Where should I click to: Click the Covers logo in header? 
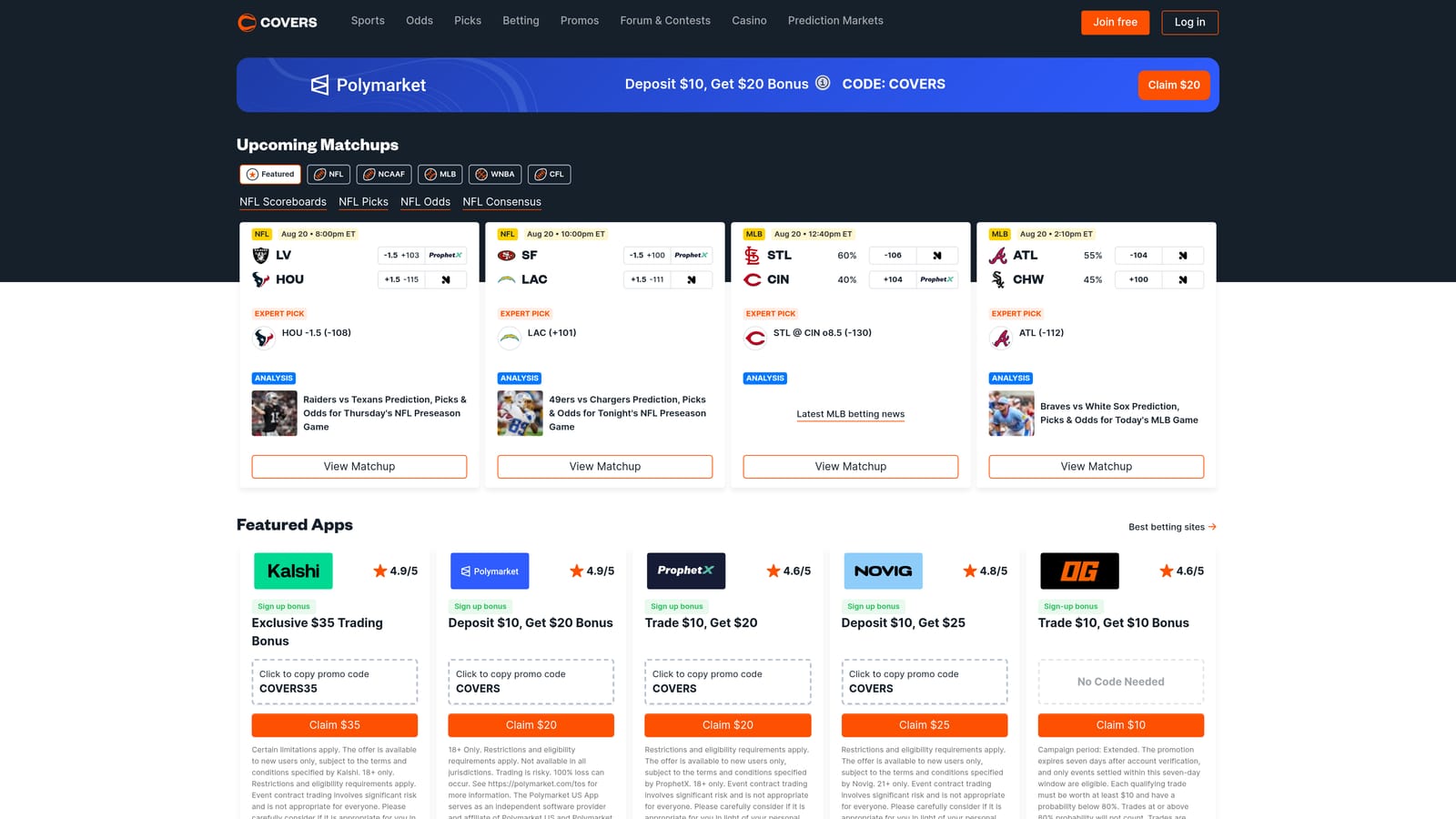click(278, 22)
